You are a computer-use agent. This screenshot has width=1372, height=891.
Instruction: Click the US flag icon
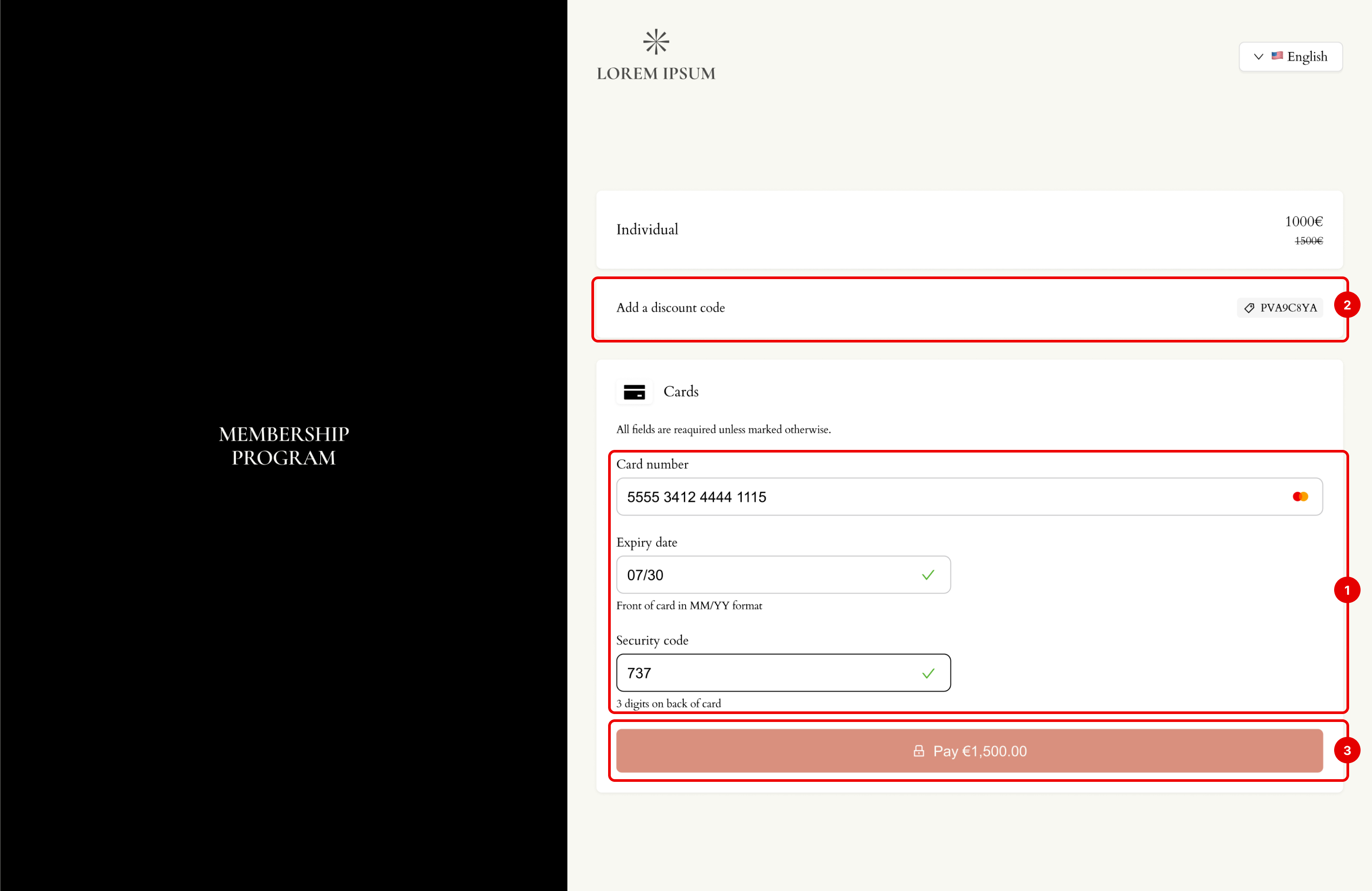(1277, 56)
